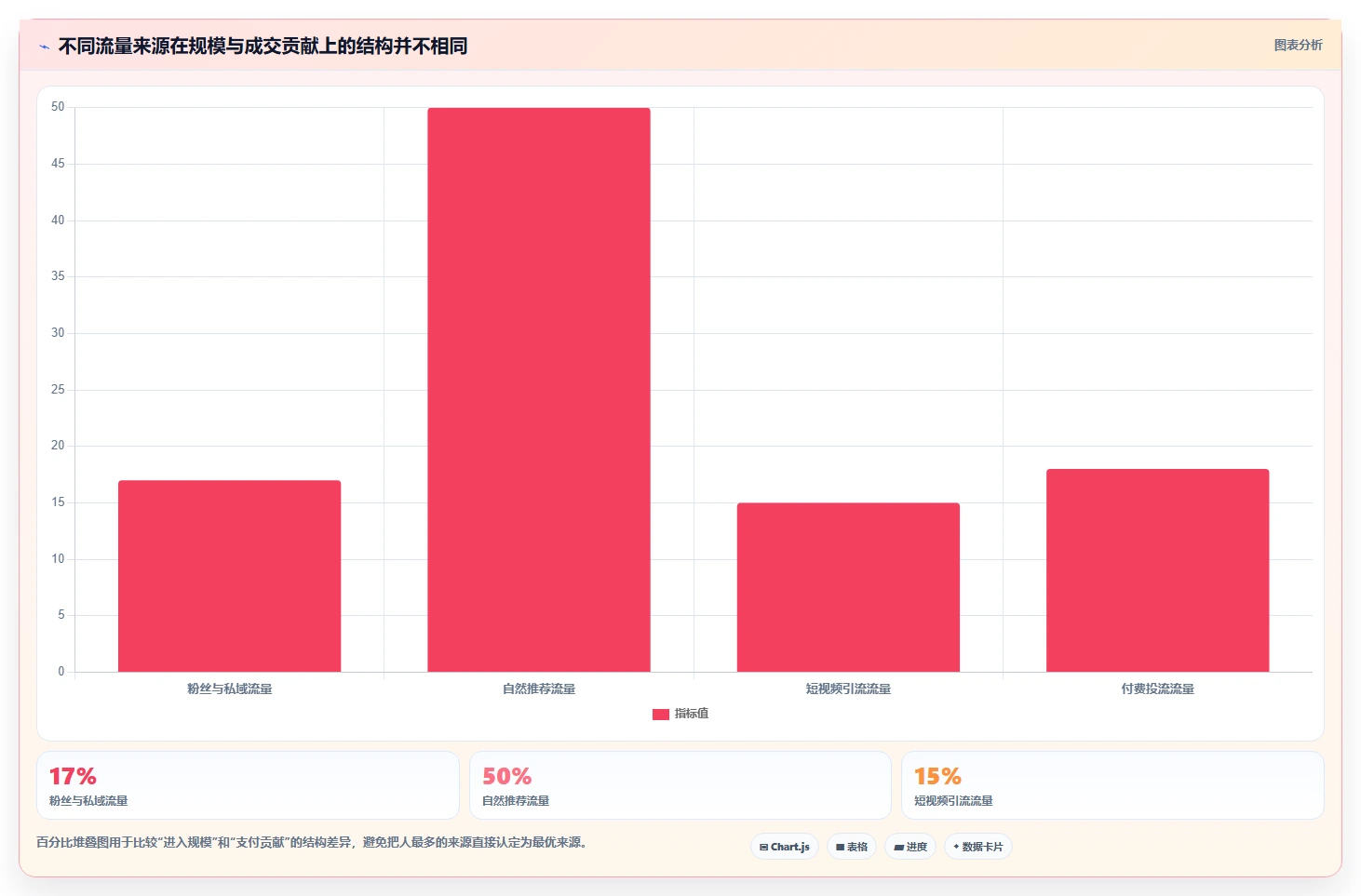Open the 15% 短视频引流流量 stat card
Image resolution: width=1361 pixels, height=896 pixels.
(1112, 785)
